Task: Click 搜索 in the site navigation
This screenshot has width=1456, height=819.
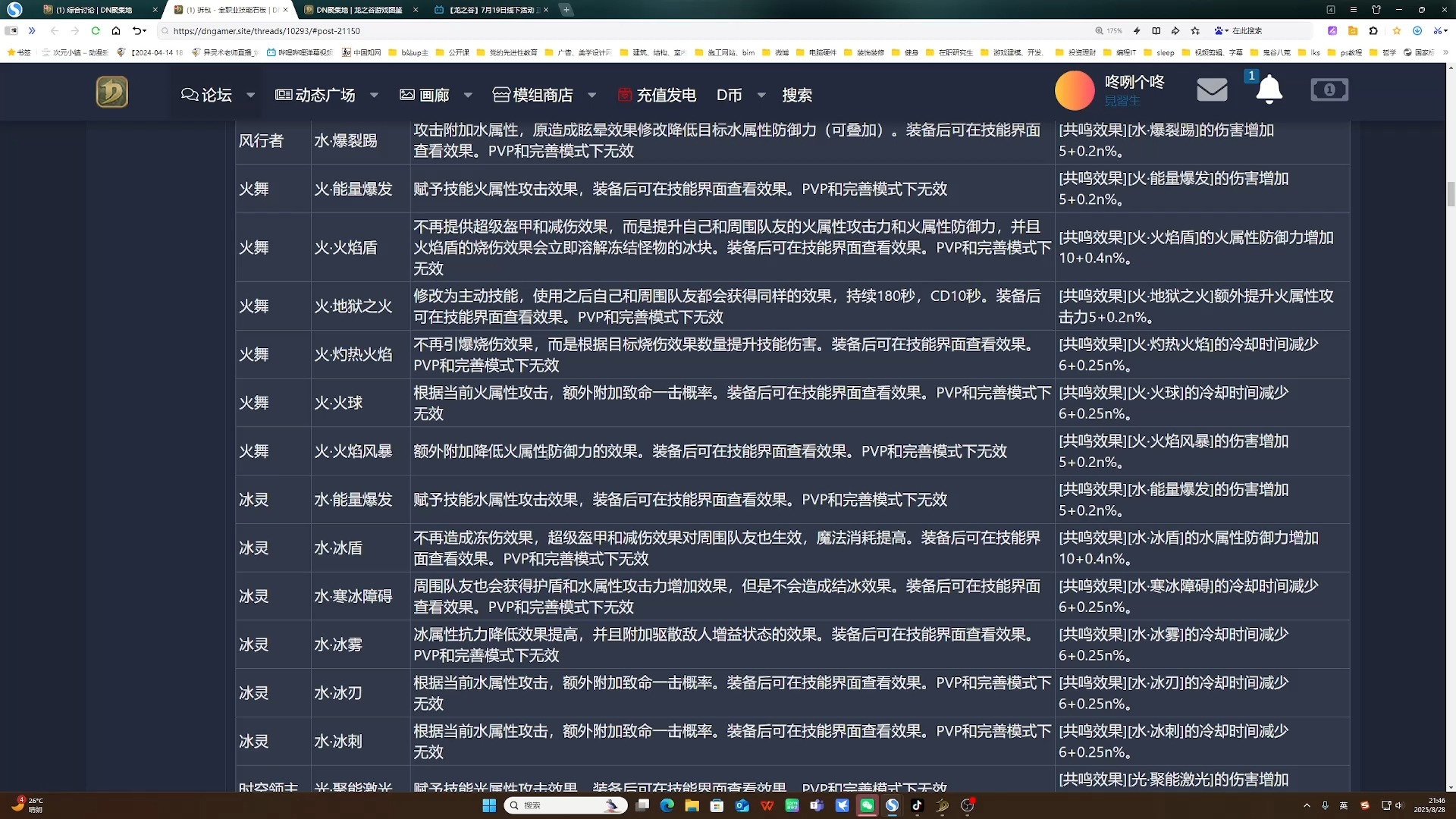Action: tap(797, 95)
